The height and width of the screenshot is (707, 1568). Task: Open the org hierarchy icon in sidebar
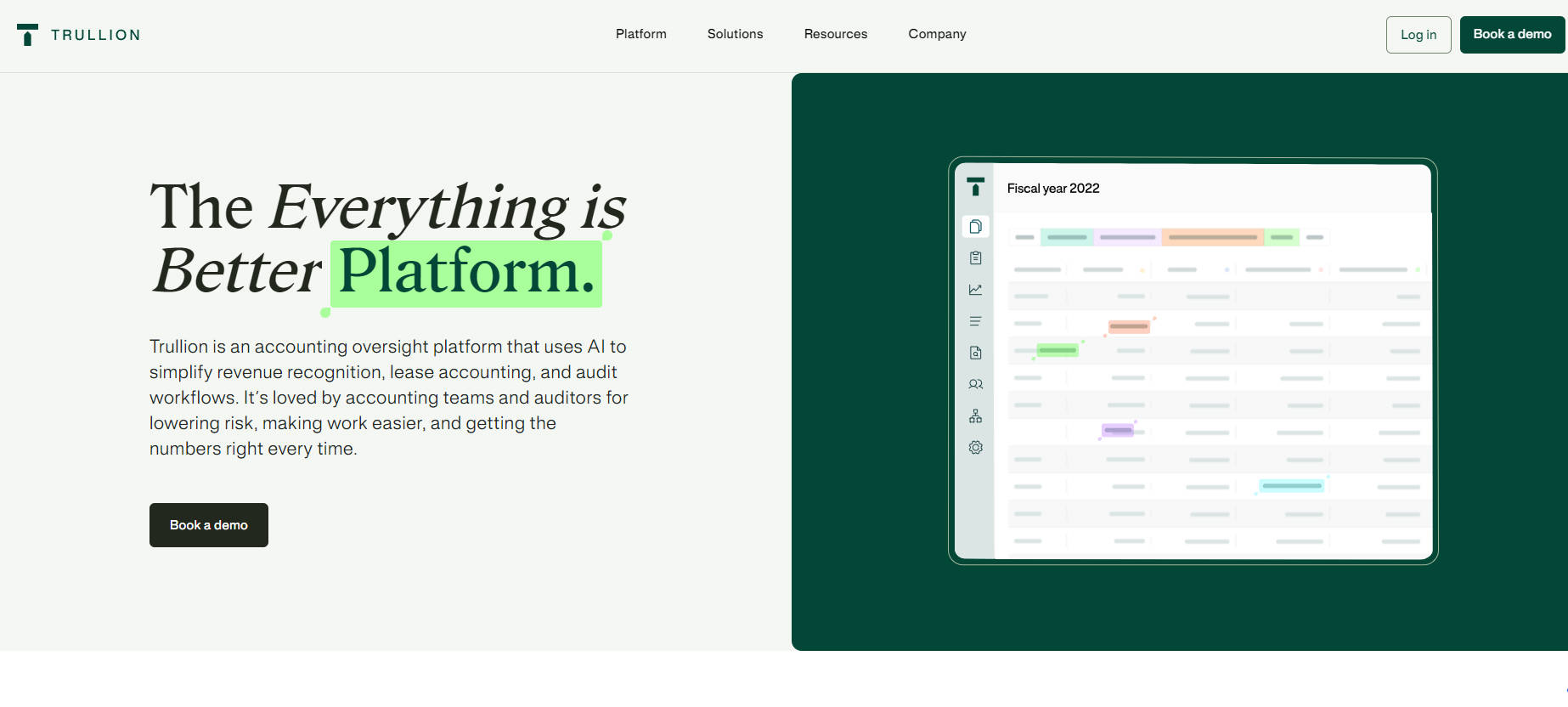pos(975,416)
